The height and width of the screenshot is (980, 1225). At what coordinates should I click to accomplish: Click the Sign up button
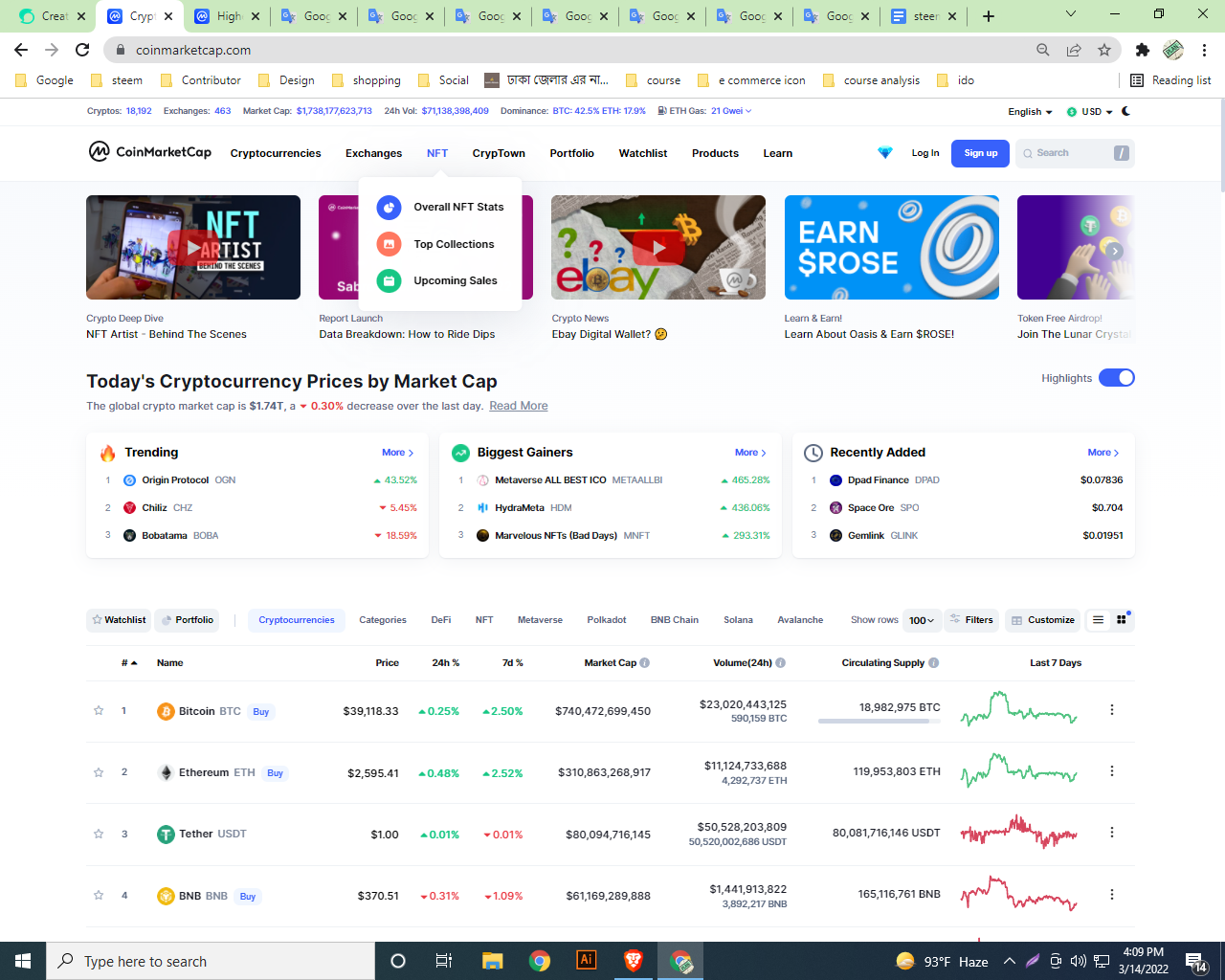[980, 153]
